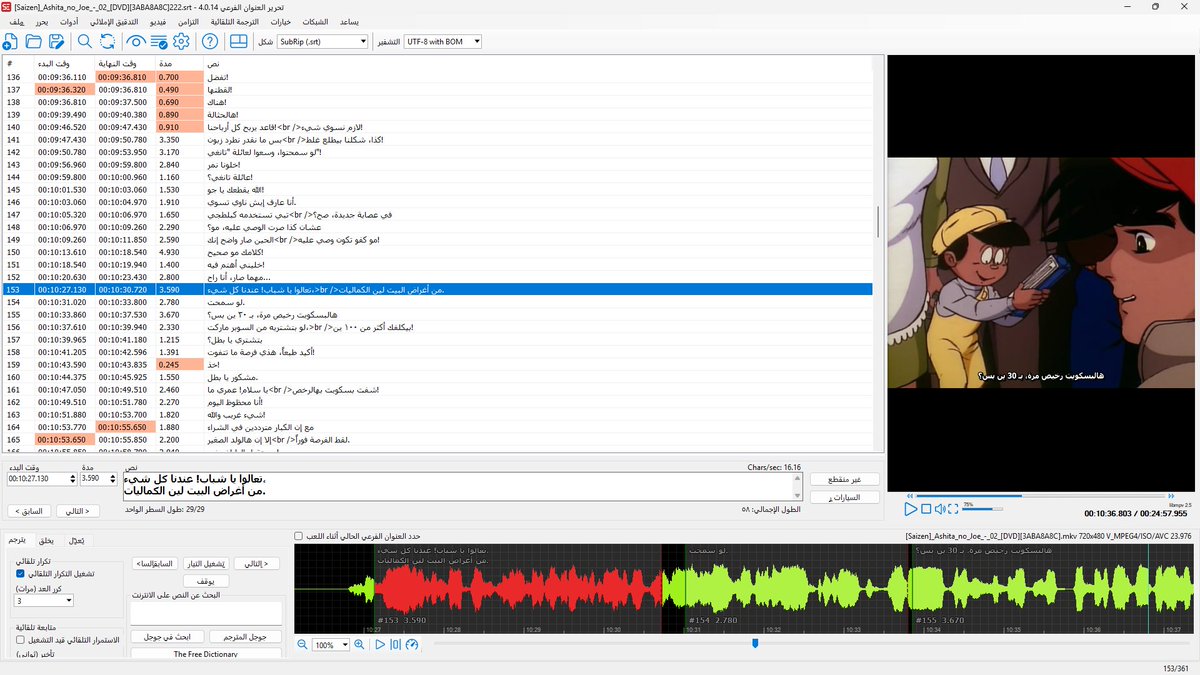Check 'حدد العنوان الفرعي الحالي أثناء اللعب'
This screenshot has height=675, width=1200.
click(x=298, y=536)
